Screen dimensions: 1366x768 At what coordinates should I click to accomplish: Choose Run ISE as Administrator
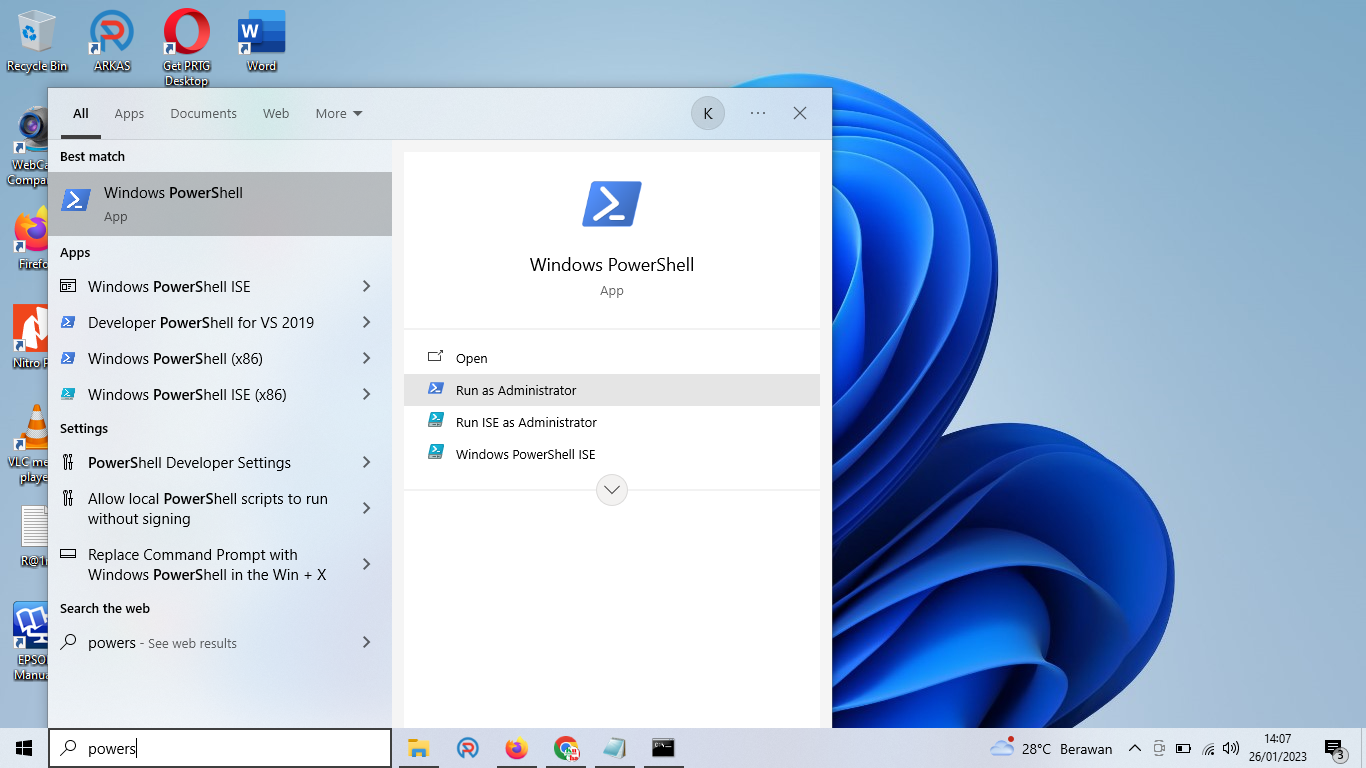point(612,422)
